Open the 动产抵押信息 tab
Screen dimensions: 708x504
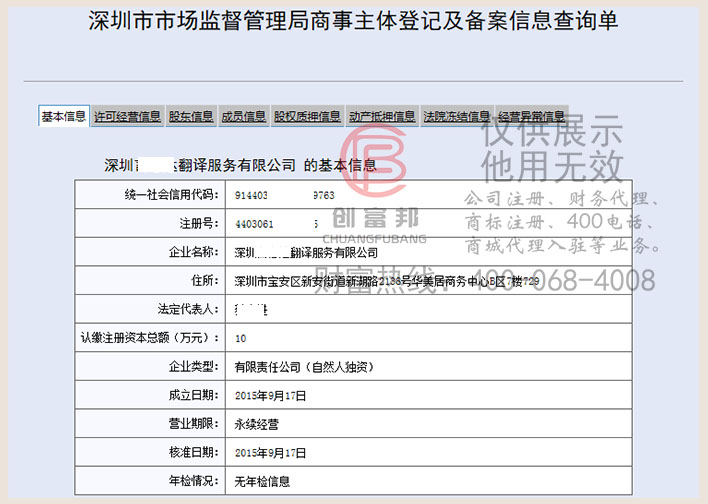tap(382, 117)
